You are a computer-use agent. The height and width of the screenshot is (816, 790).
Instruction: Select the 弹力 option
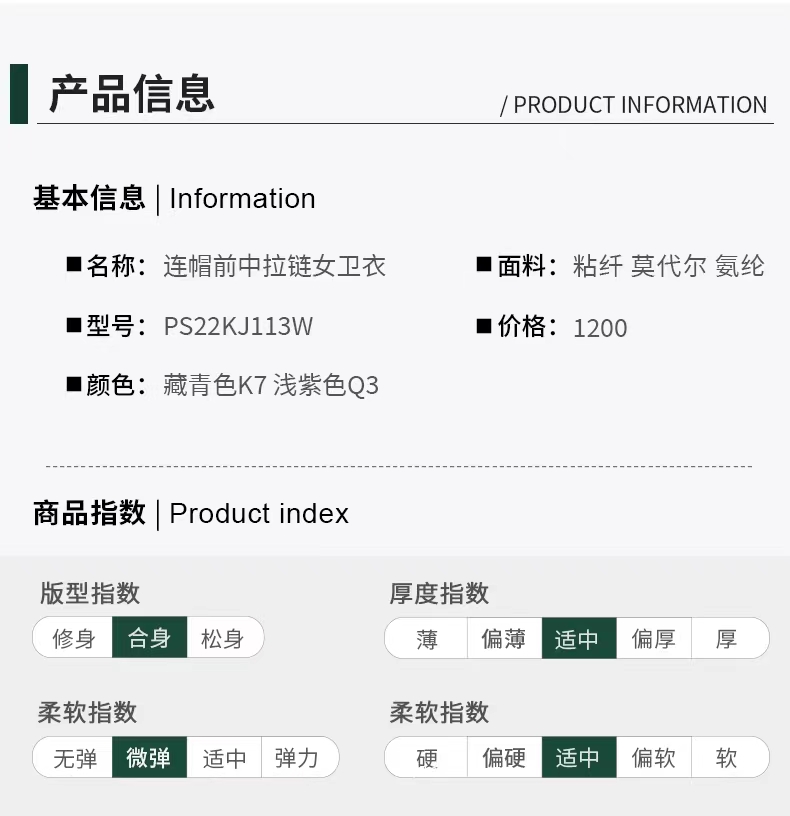point(297,758)
